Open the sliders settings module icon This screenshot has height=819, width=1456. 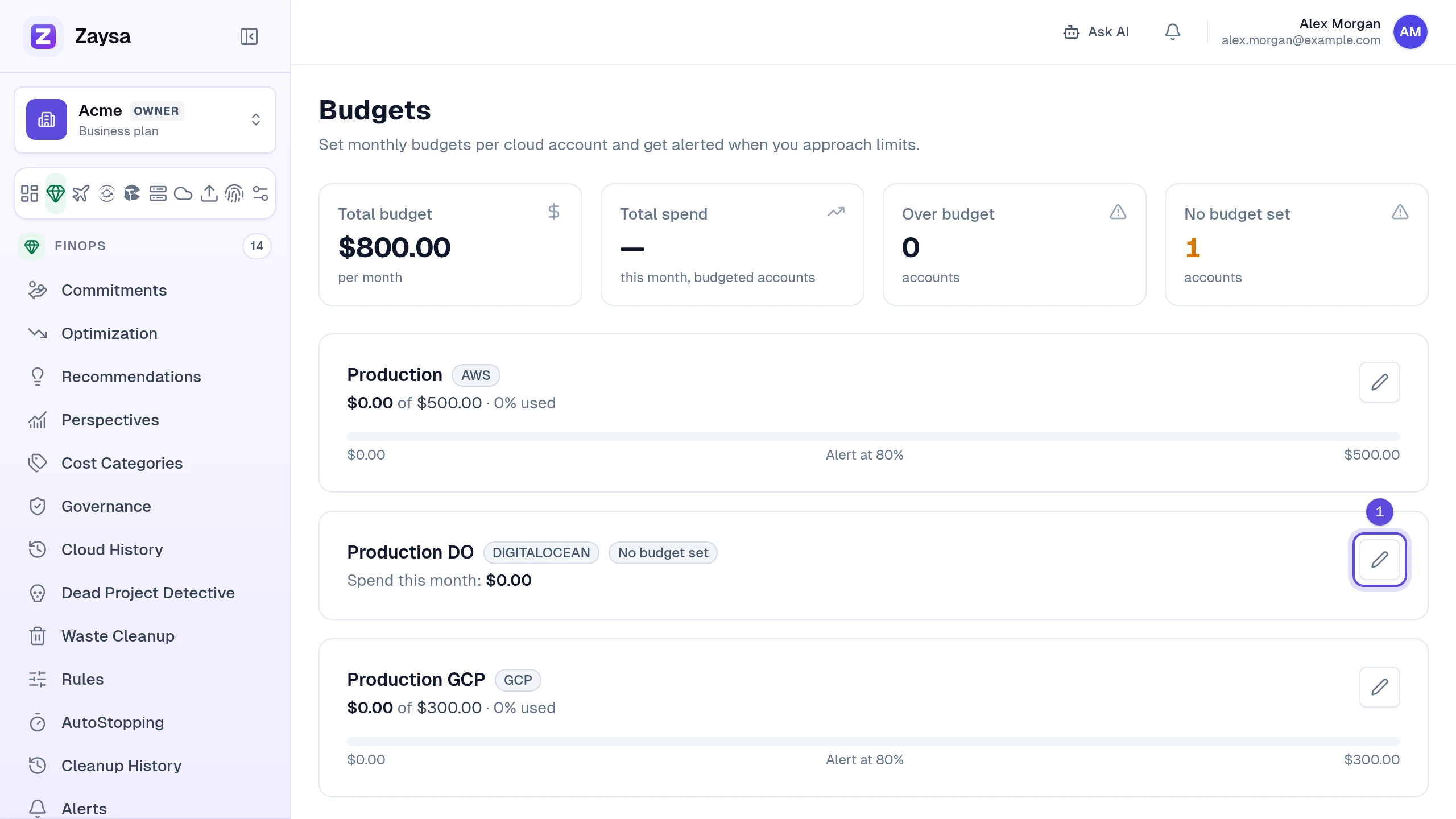(260, 193)
